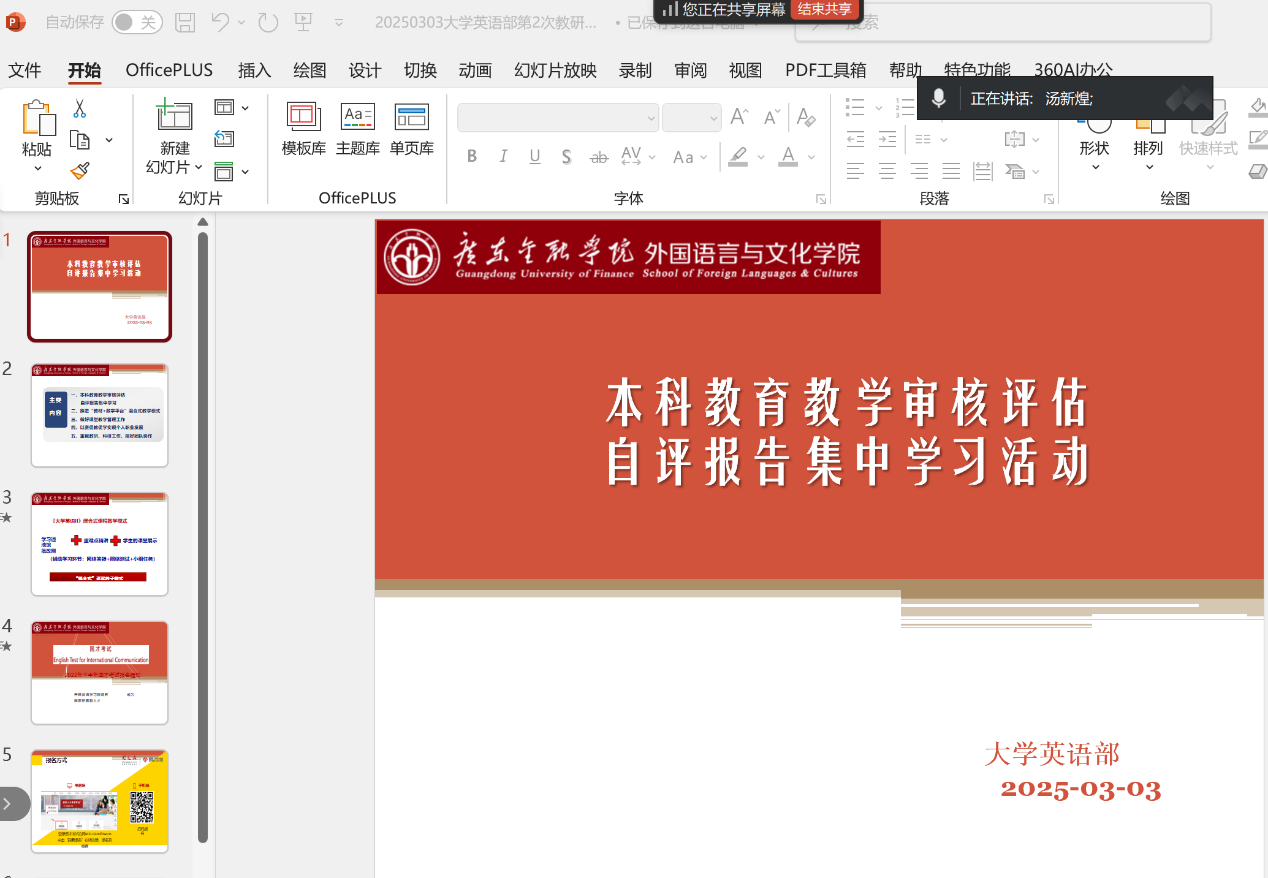
Task: Click 结束共享 to stop sharing
Action: click(824, 9)
